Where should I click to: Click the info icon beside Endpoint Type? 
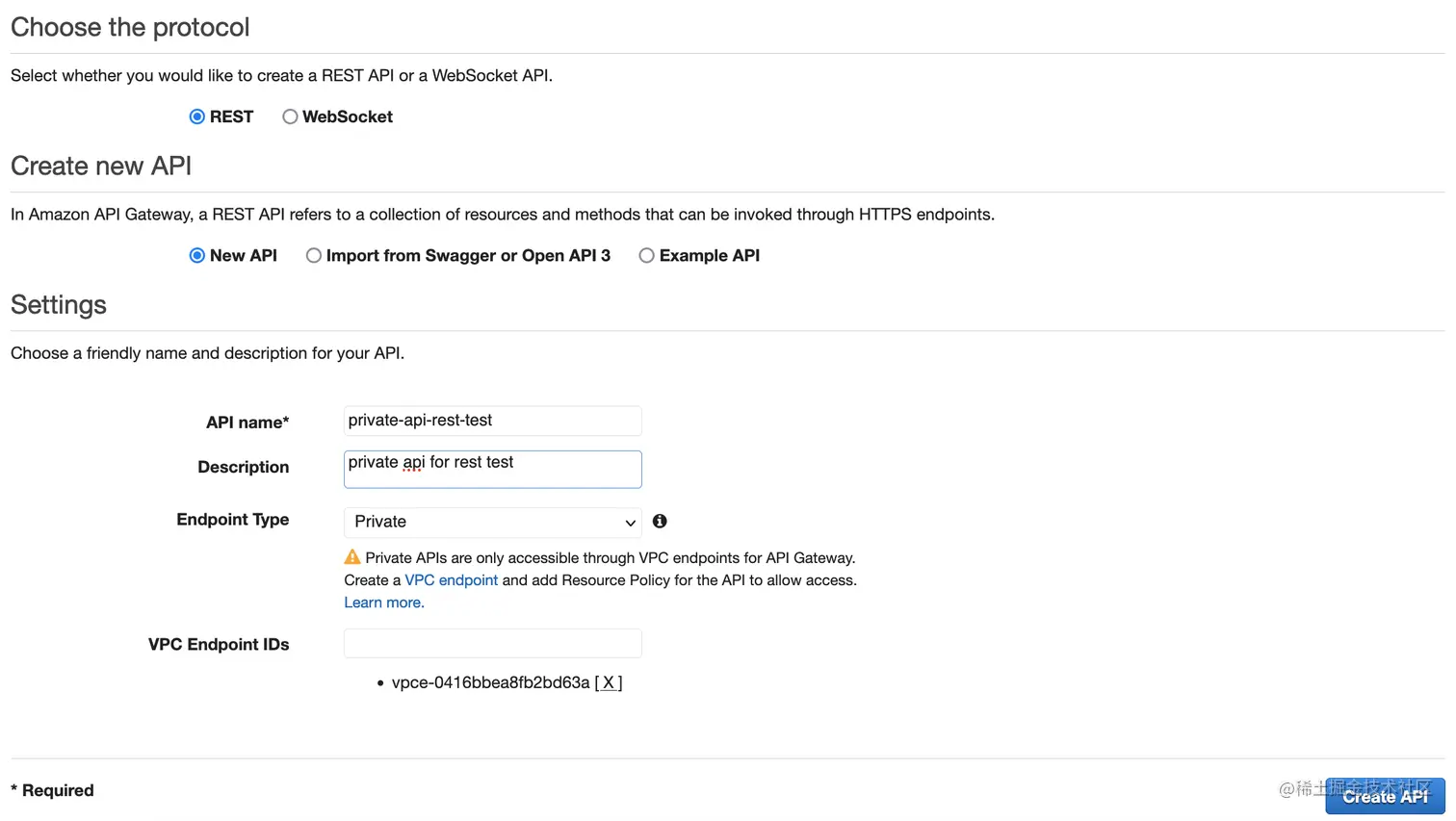(660, 521)
